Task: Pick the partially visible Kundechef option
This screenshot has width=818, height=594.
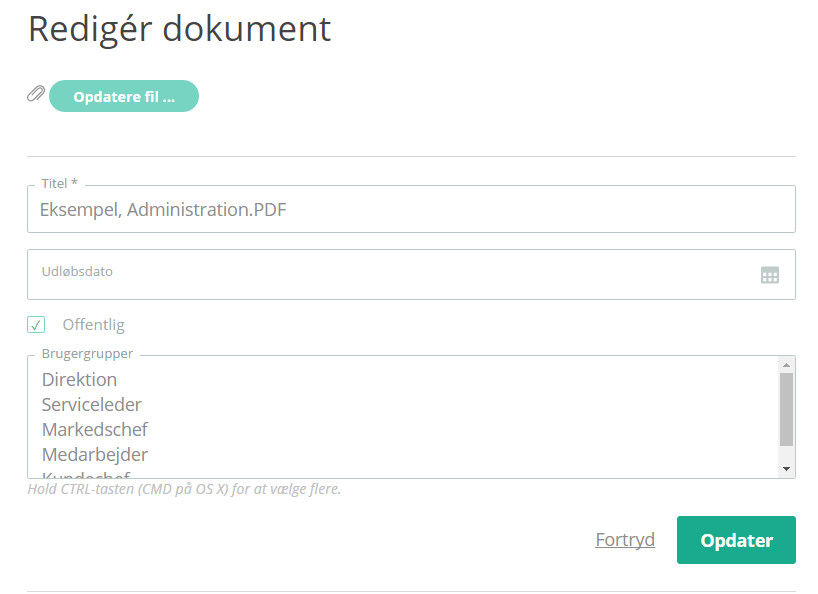Action: click(86, 474)
